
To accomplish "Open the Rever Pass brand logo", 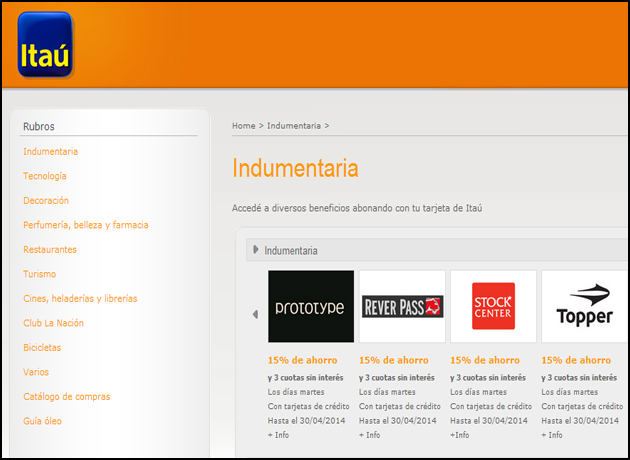I will pyautogui.click(x=402, y=307).
